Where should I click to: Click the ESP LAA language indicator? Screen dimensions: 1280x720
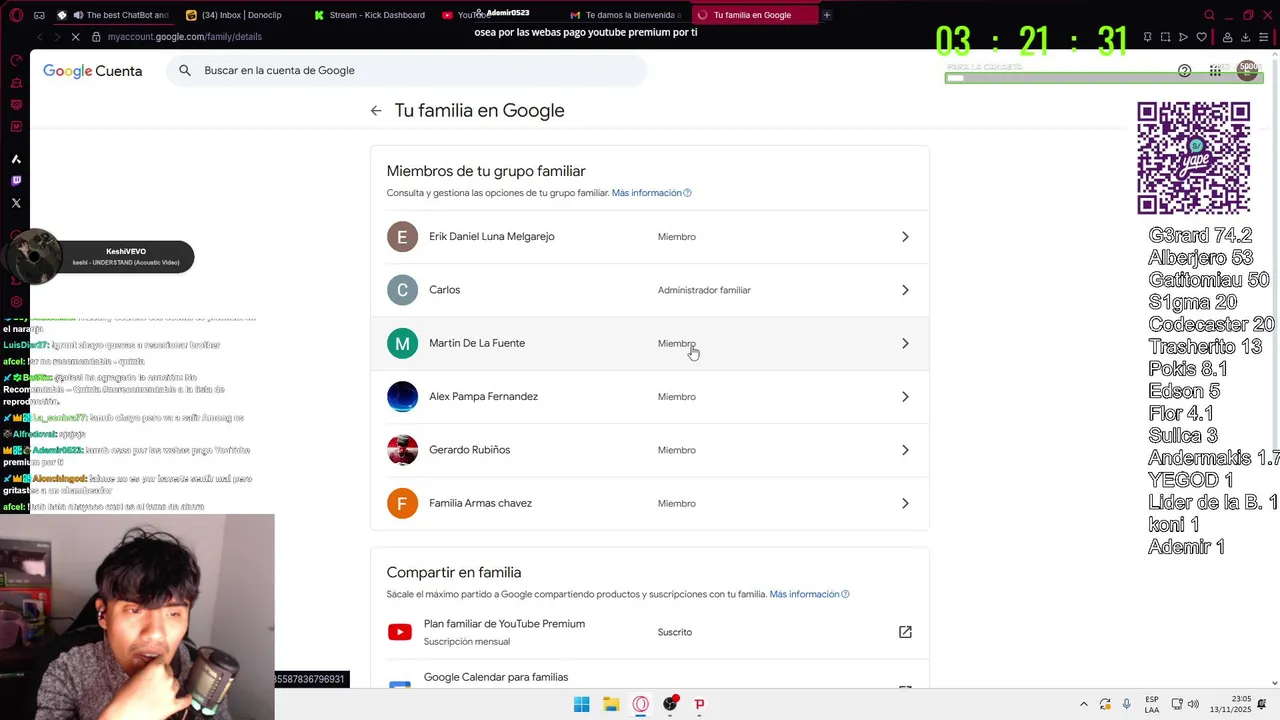[1152, 704]
